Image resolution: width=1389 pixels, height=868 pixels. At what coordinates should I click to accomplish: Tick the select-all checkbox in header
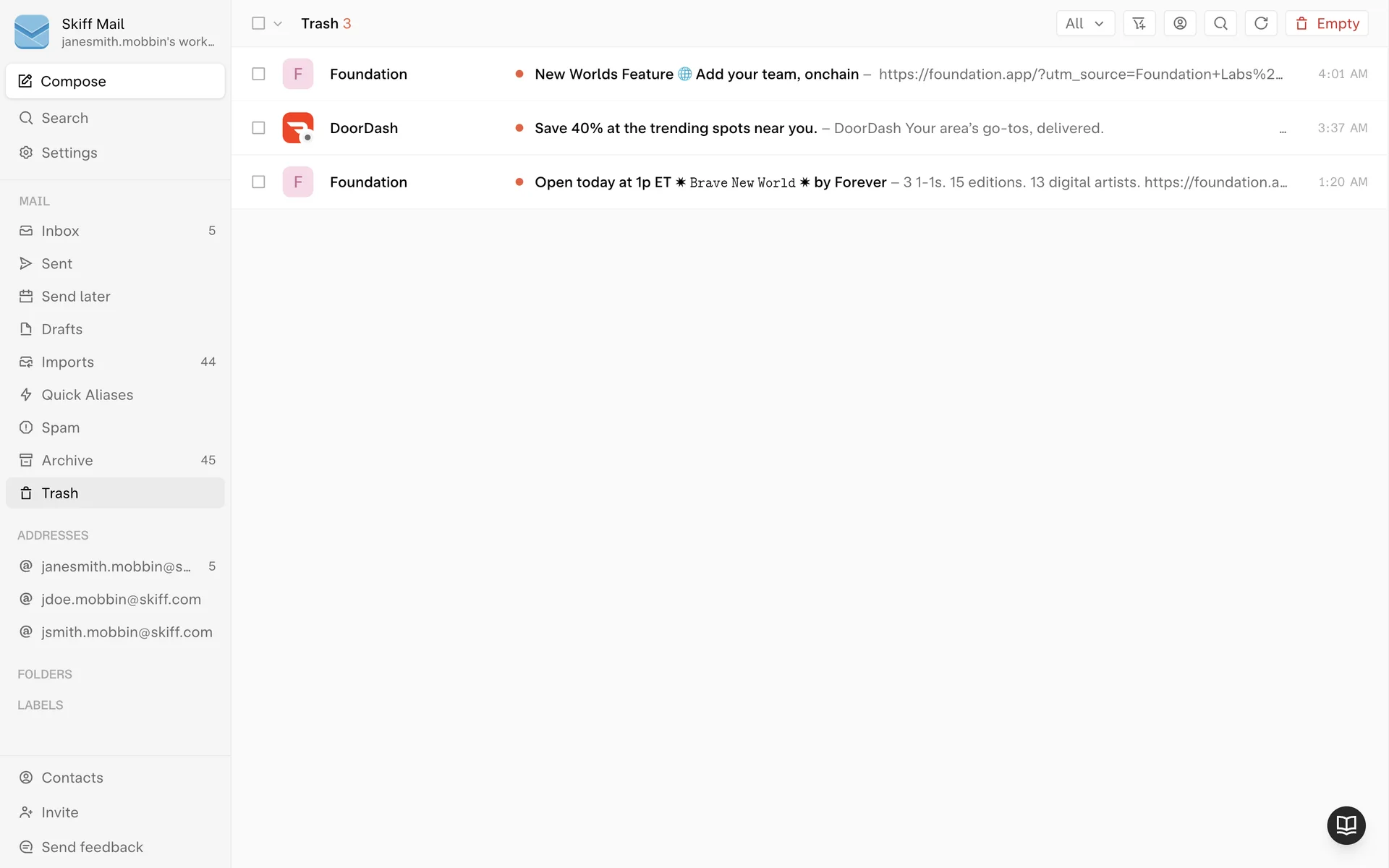(x=258, y=23)
